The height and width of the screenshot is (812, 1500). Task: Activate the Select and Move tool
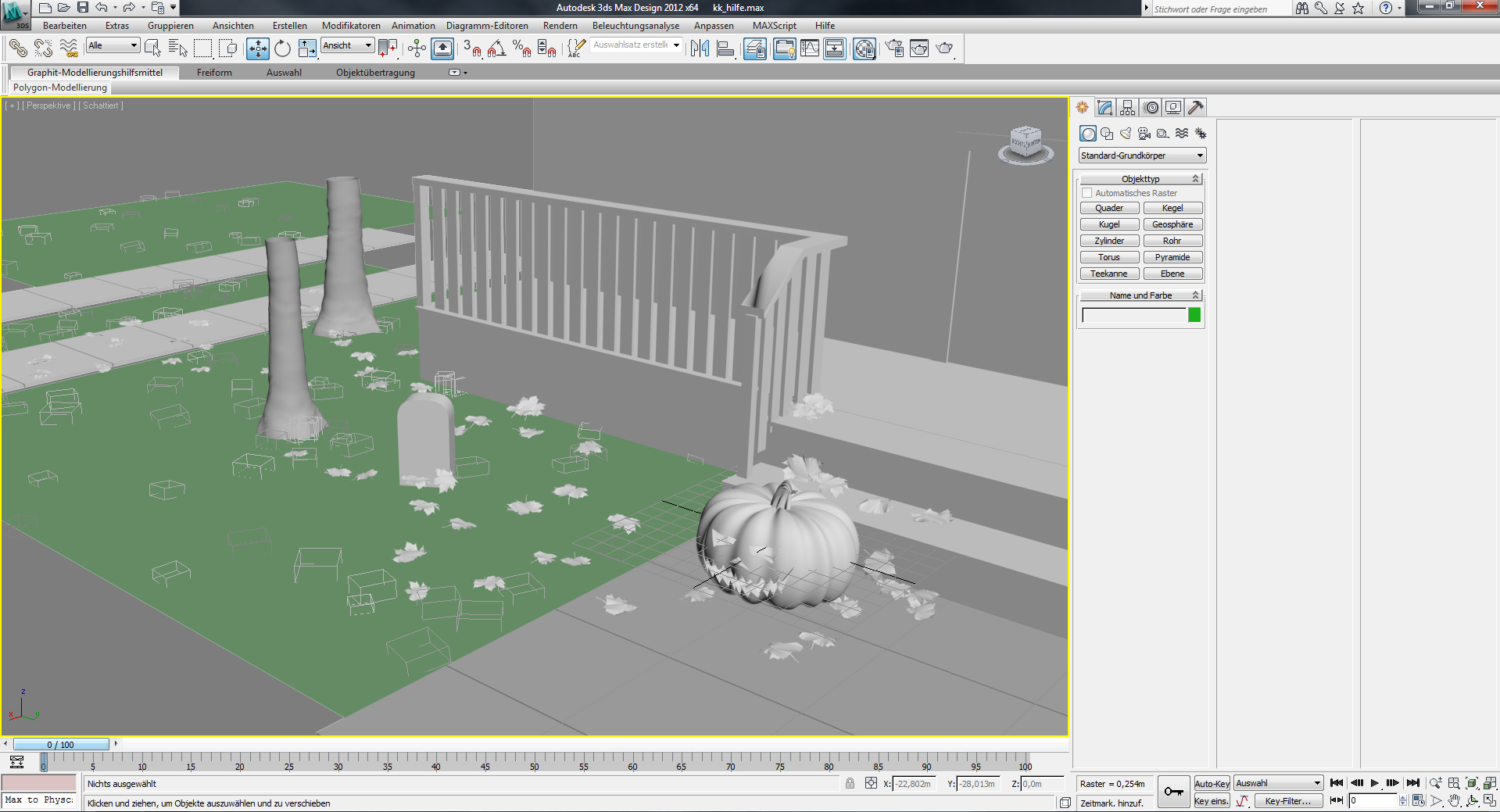tap(258, 48)
